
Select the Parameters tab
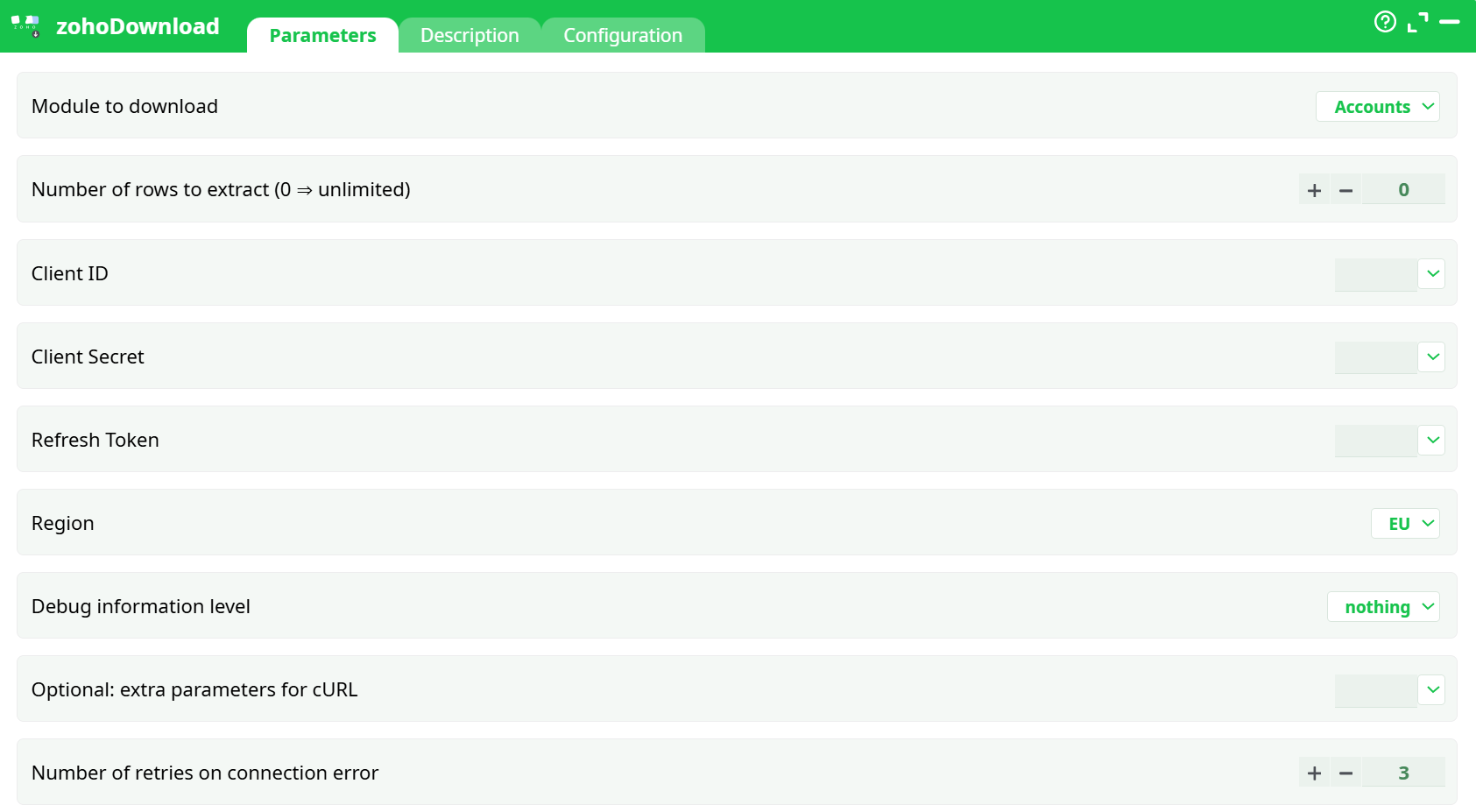point(322,35)
